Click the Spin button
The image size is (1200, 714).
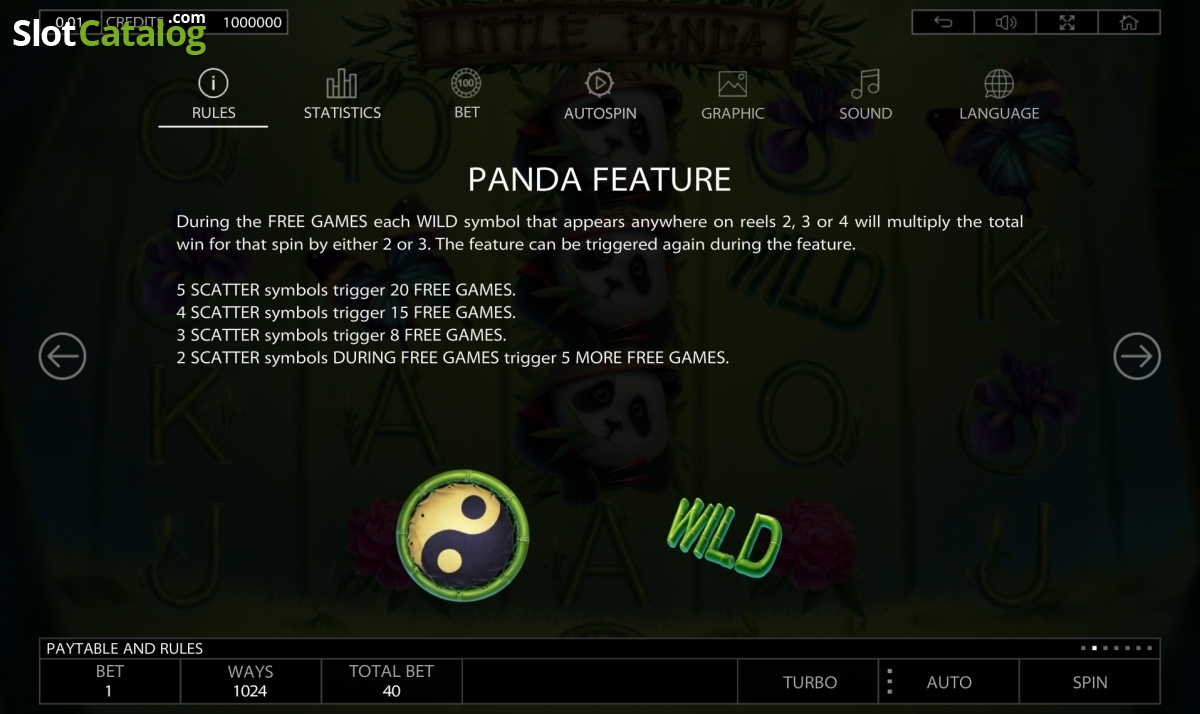click(1090, 682)
